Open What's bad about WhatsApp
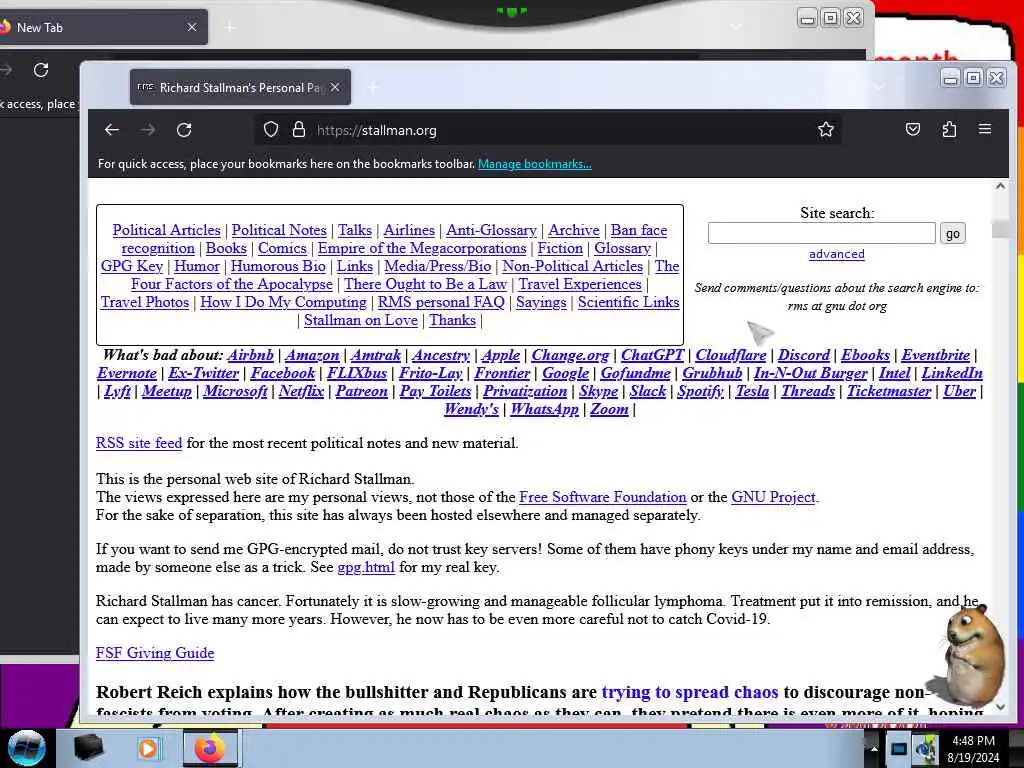Screen dimensions: 1024x768 pos(545,409)
